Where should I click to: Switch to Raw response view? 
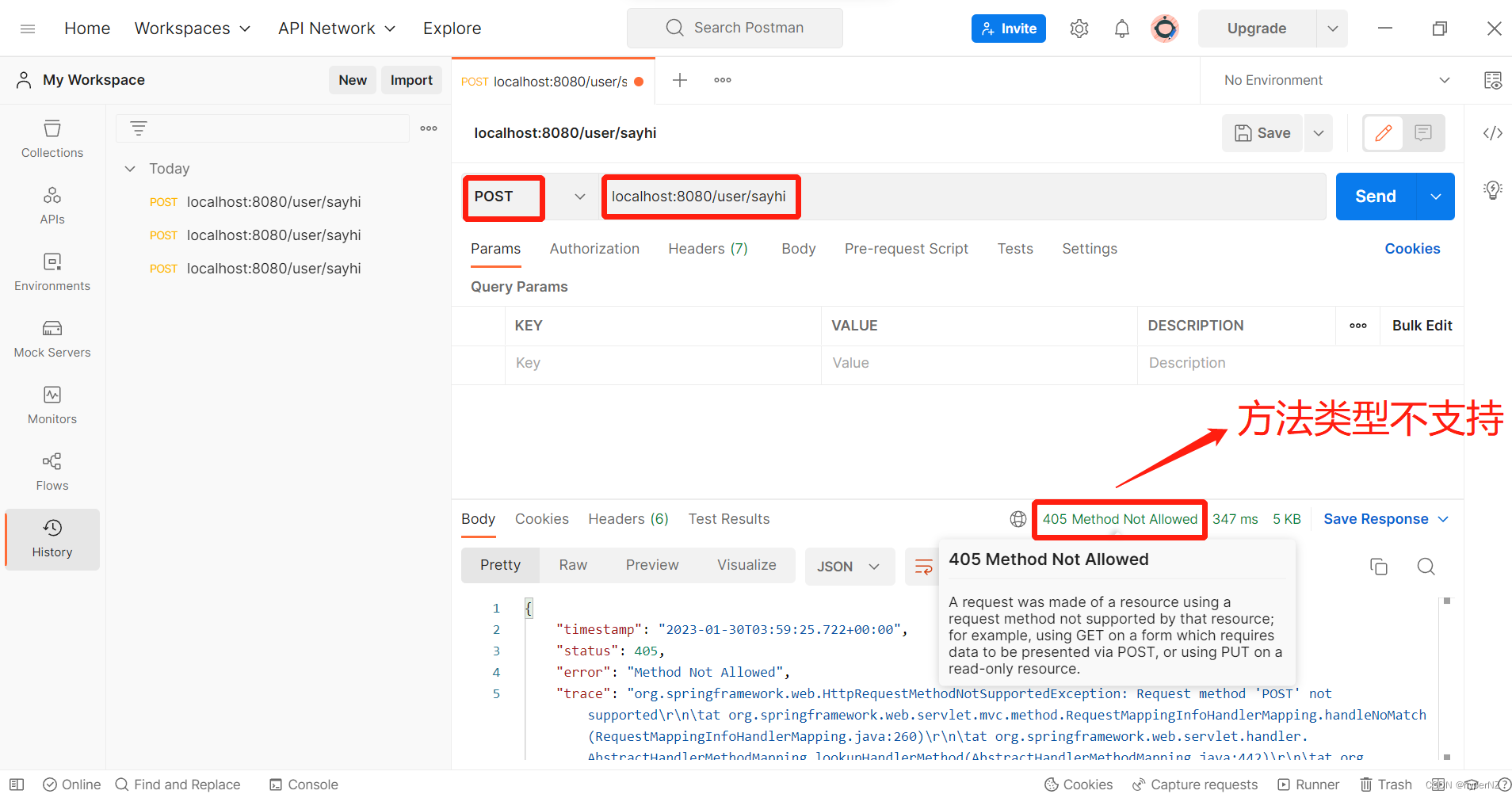click(x=573, y=565)
